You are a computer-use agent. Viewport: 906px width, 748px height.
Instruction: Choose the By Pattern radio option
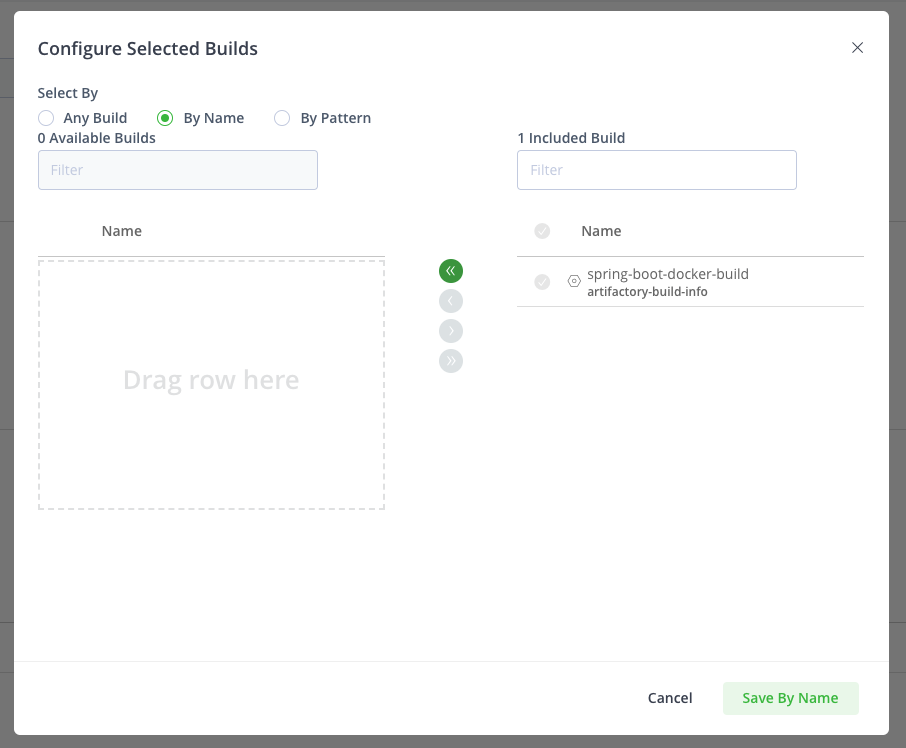(282, 118)
